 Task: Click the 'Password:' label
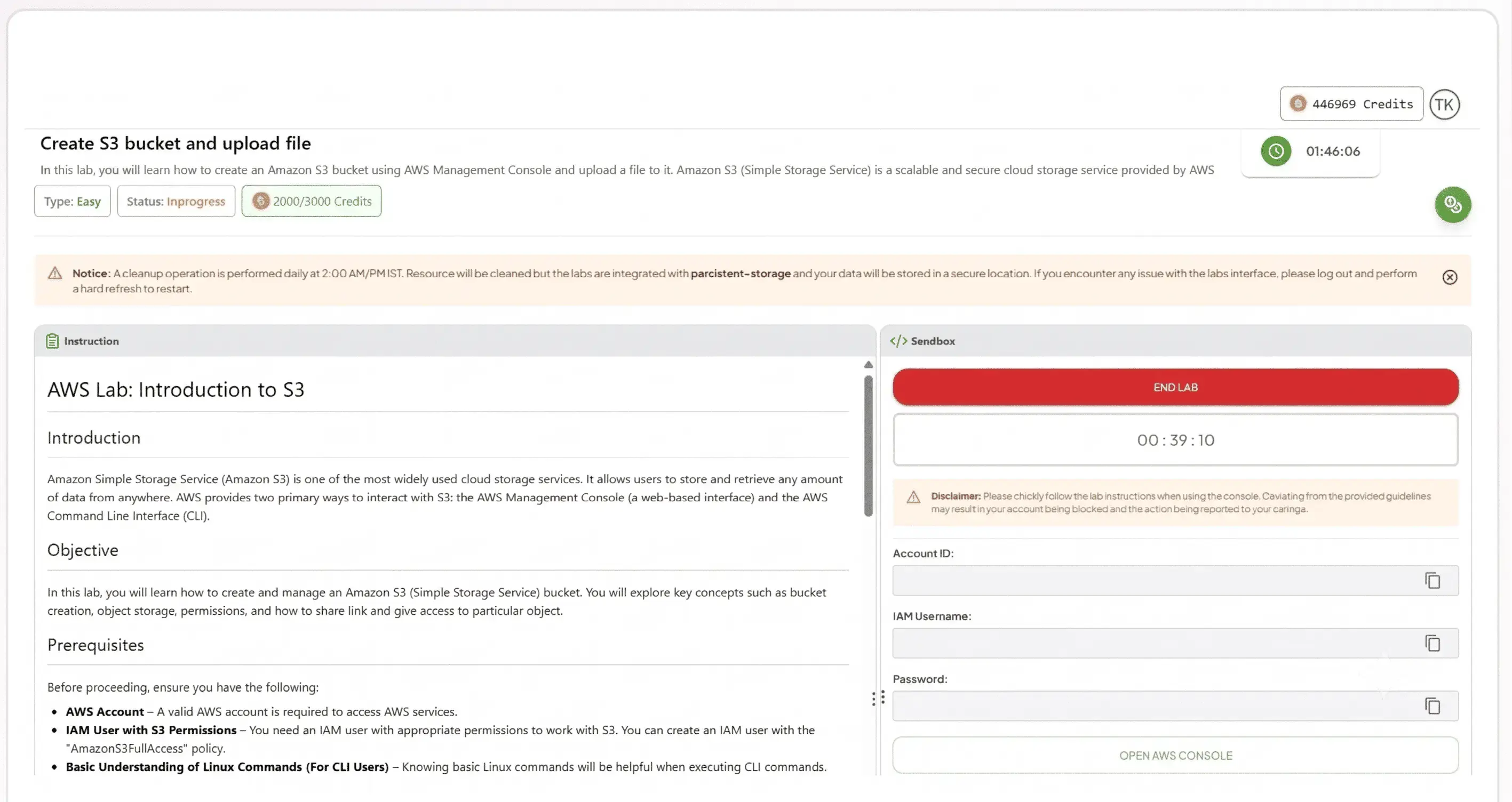[920, 679]
